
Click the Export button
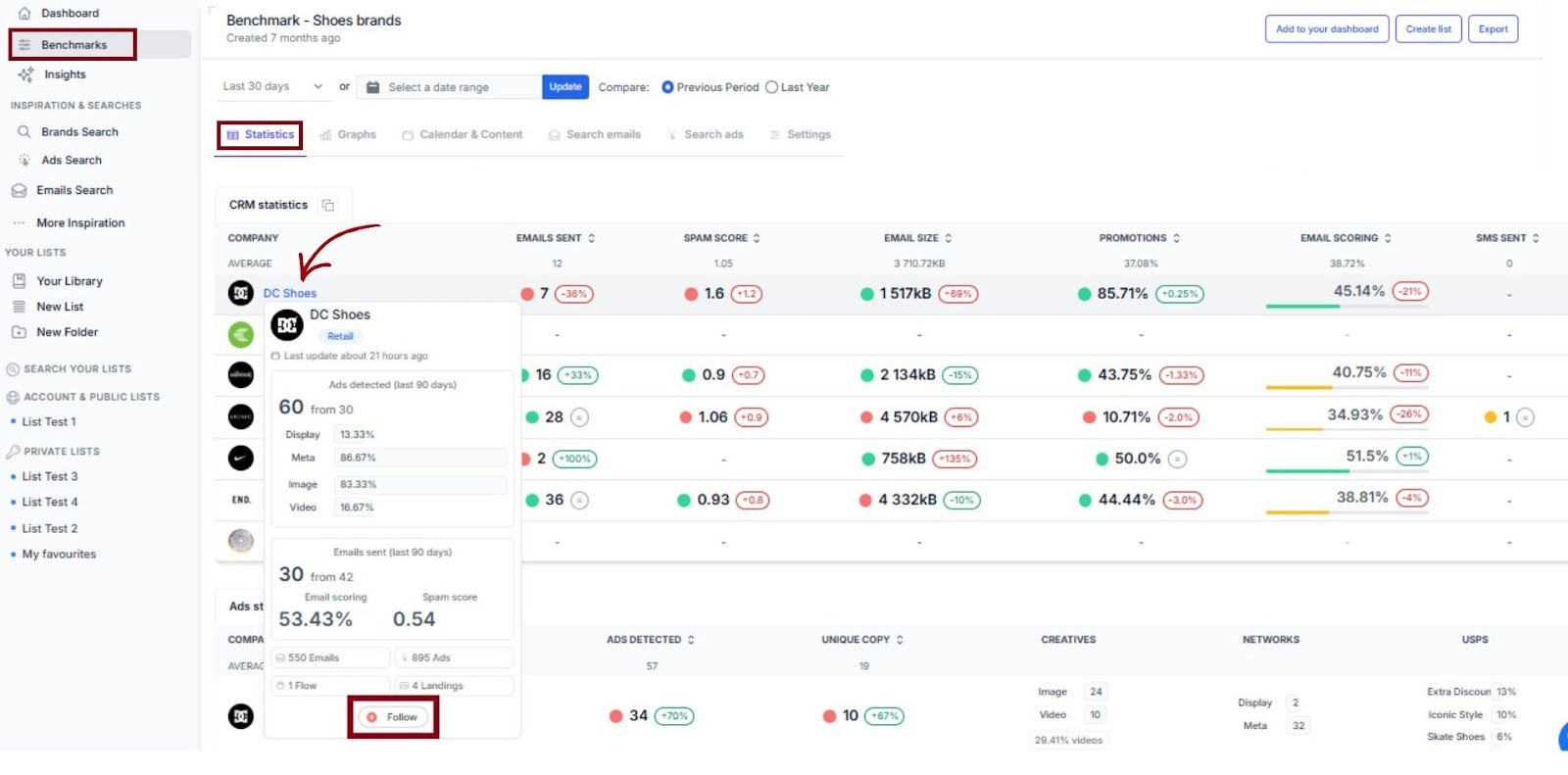[1493, 29]
